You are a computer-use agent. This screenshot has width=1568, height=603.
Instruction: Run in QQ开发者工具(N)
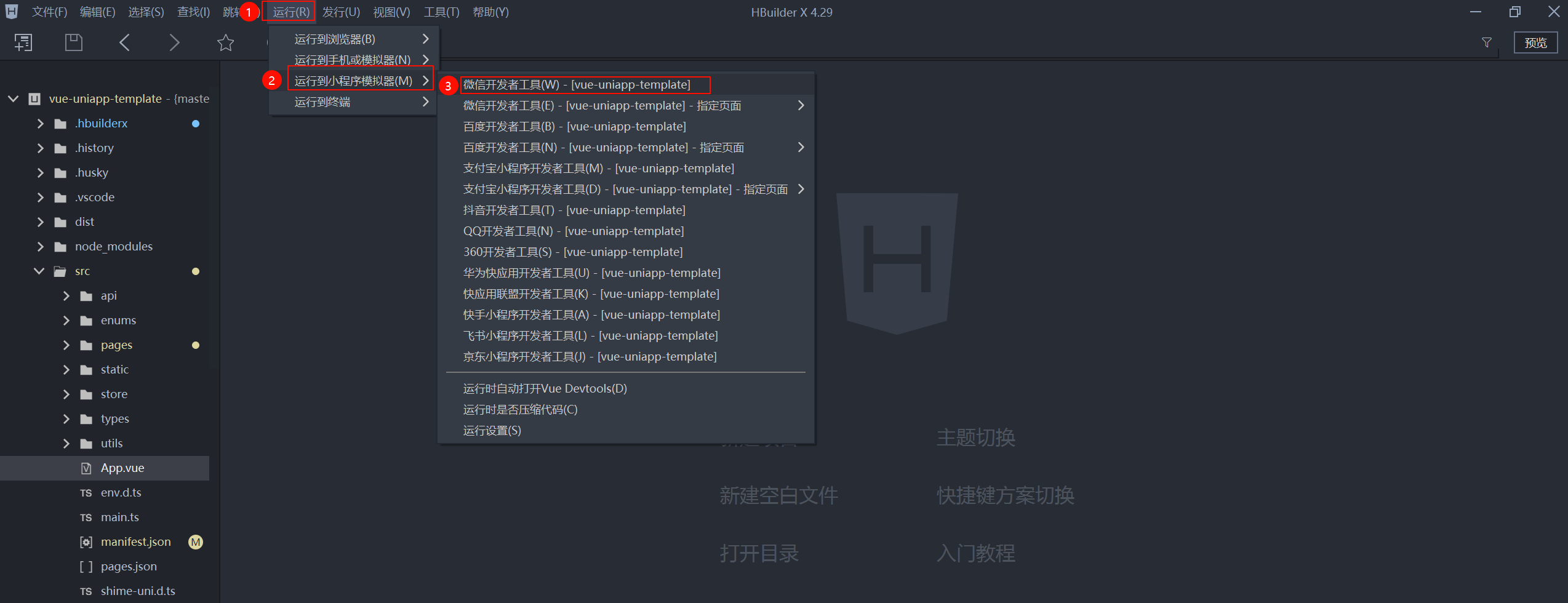(626, 231)
